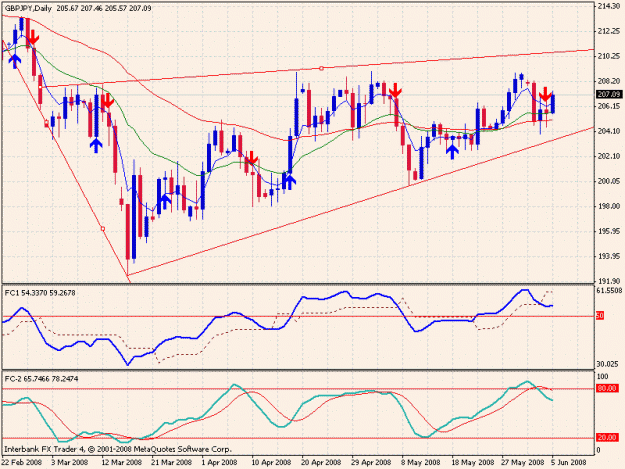The height and width of the screenshot is (469, 625).
Task: Click the 200.05 price scale label
Action: click(609, 181)
